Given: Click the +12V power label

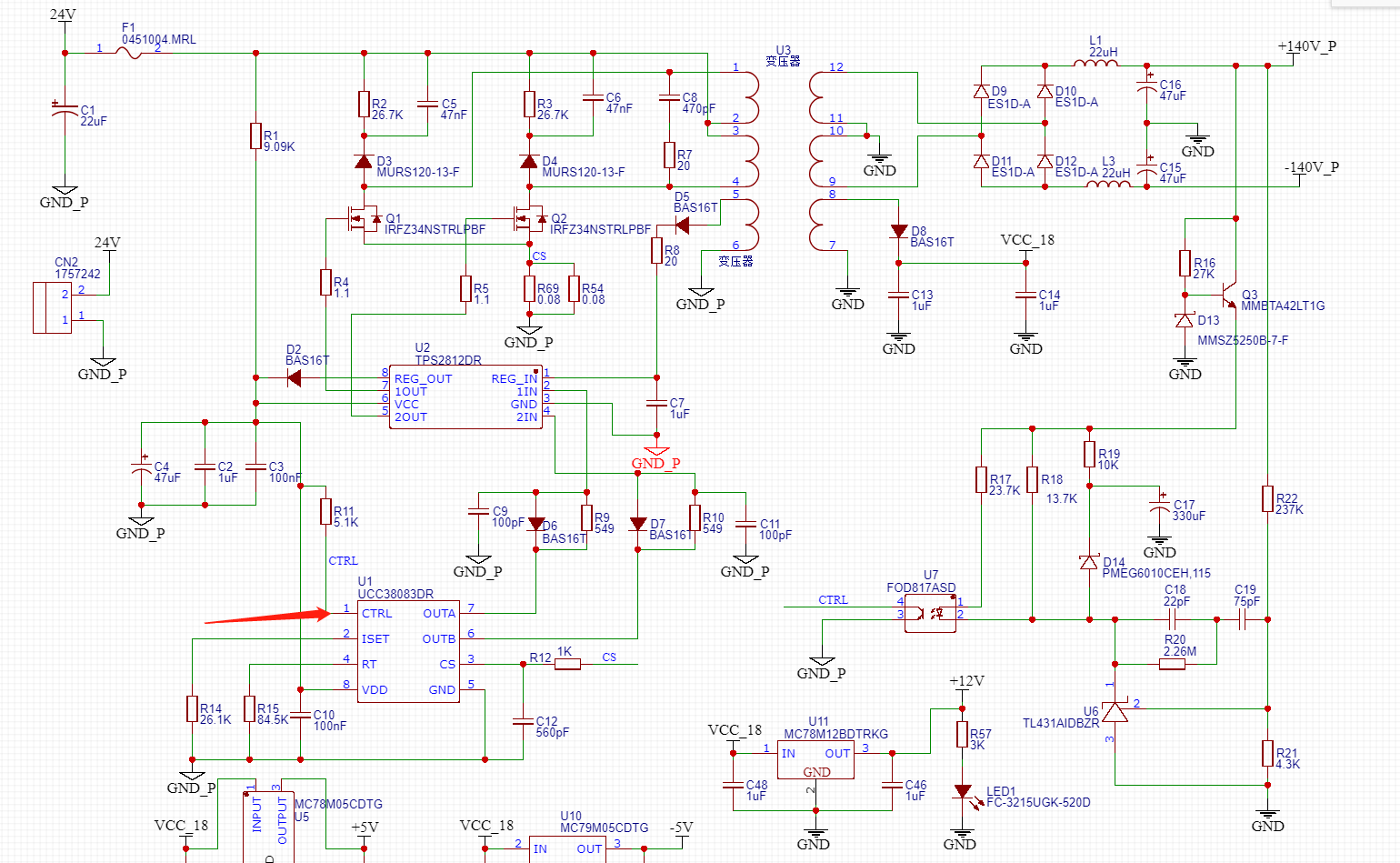Looking at the screenshot, I should click(966, 681).
